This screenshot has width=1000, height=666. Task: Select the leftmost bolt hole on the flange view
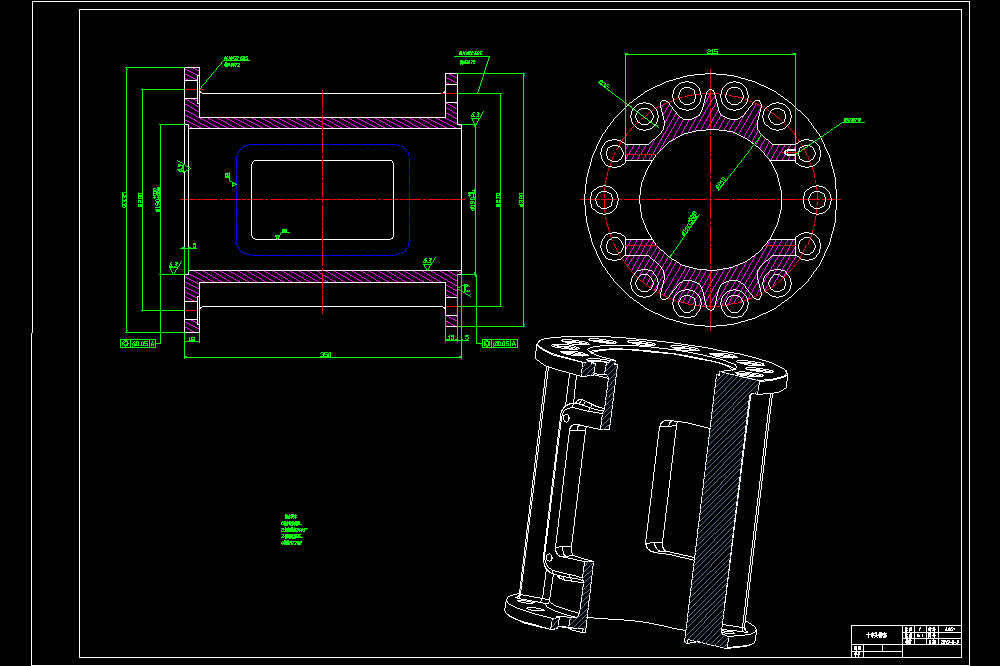coord(604,200)
